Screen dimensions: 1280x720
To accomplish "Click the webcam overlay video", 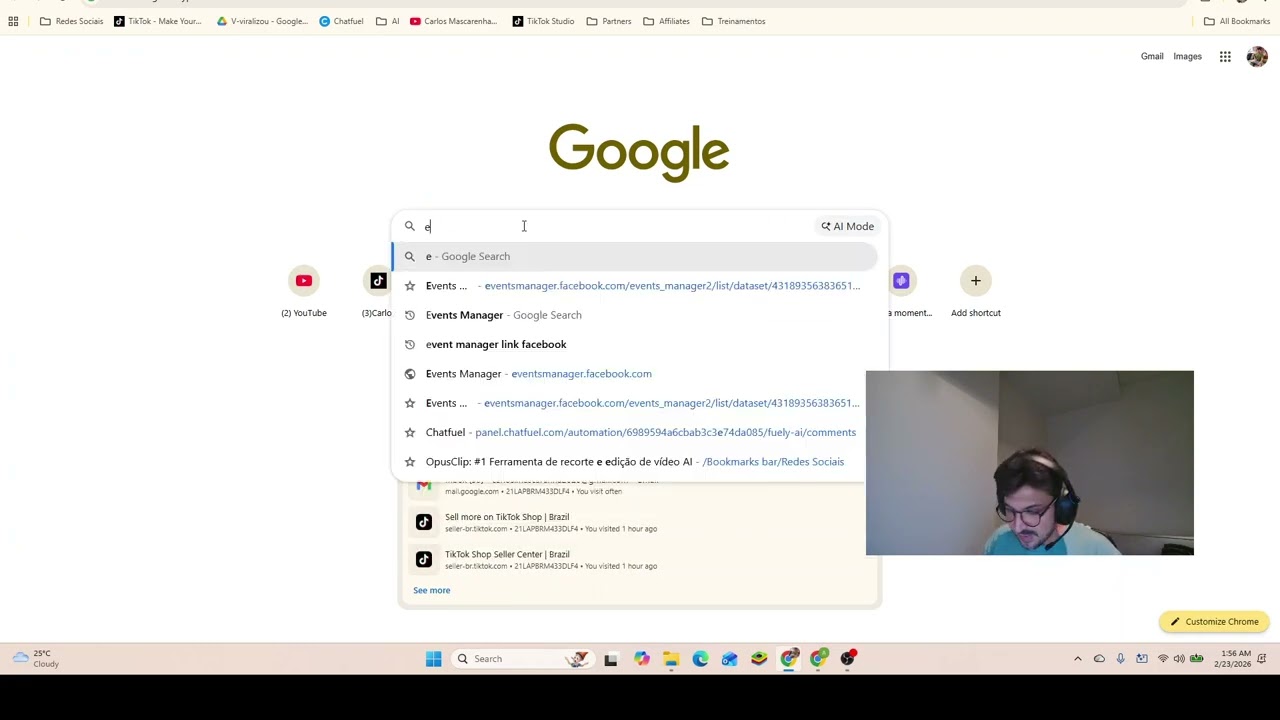I will click(x=1030, y=463).
